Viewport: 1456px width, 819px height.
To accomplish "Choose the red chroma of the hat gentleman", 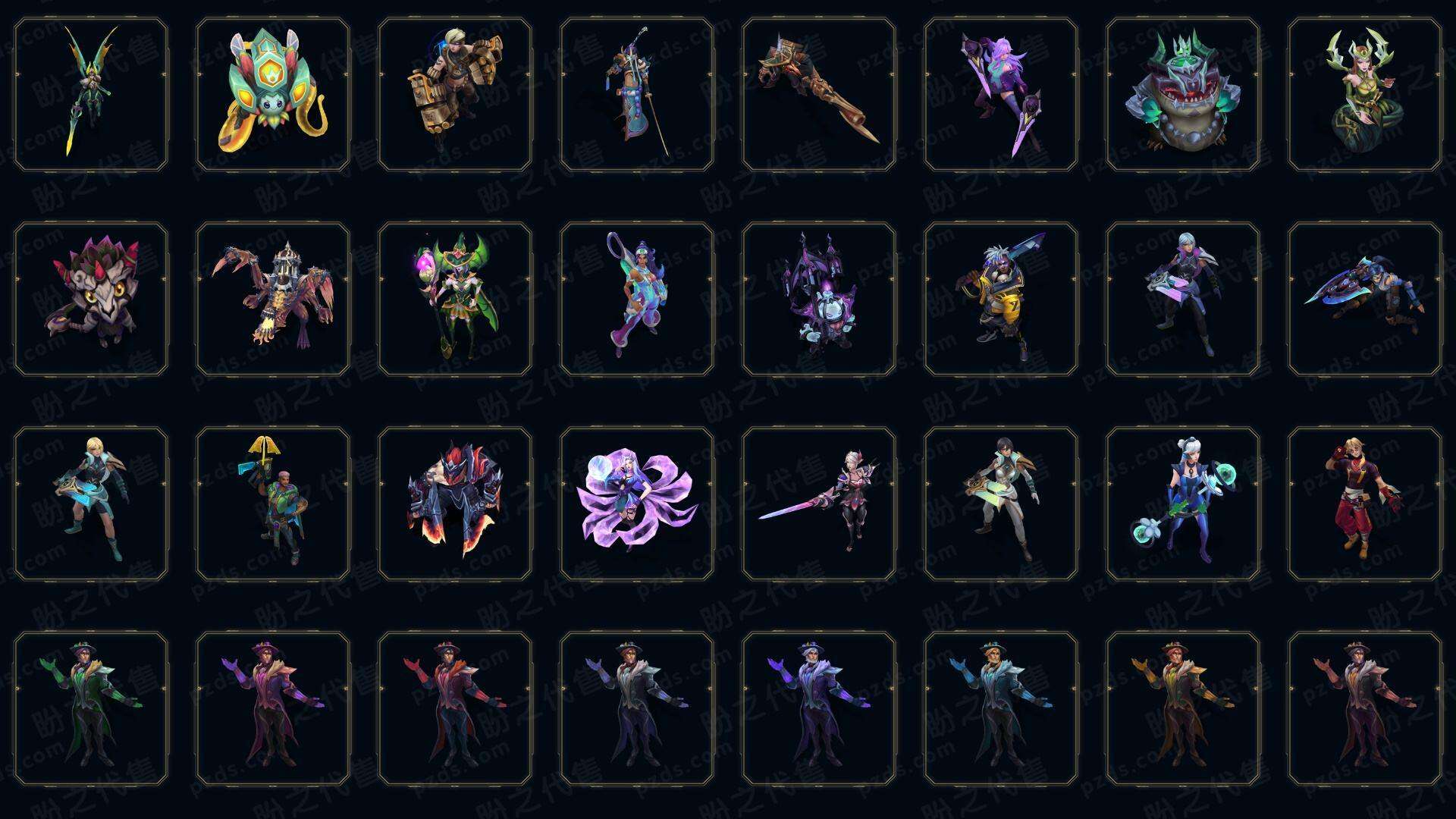I will pos(455,708).
